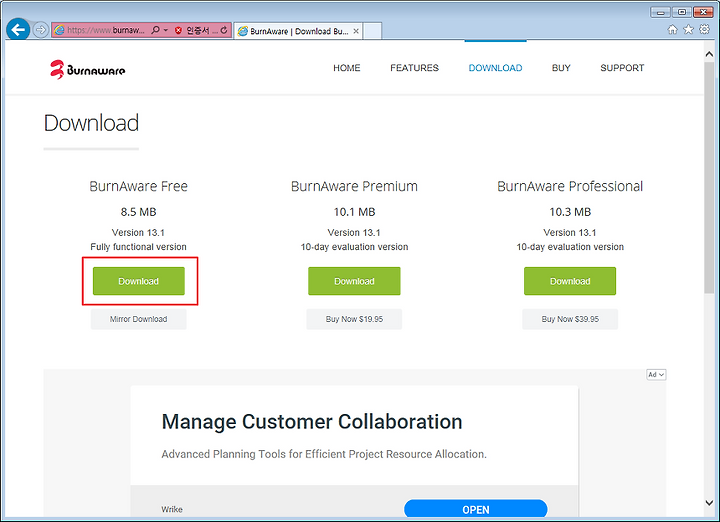The image size is (720, 522).
Task: Open FEATURES menu item
Action: 414,68
